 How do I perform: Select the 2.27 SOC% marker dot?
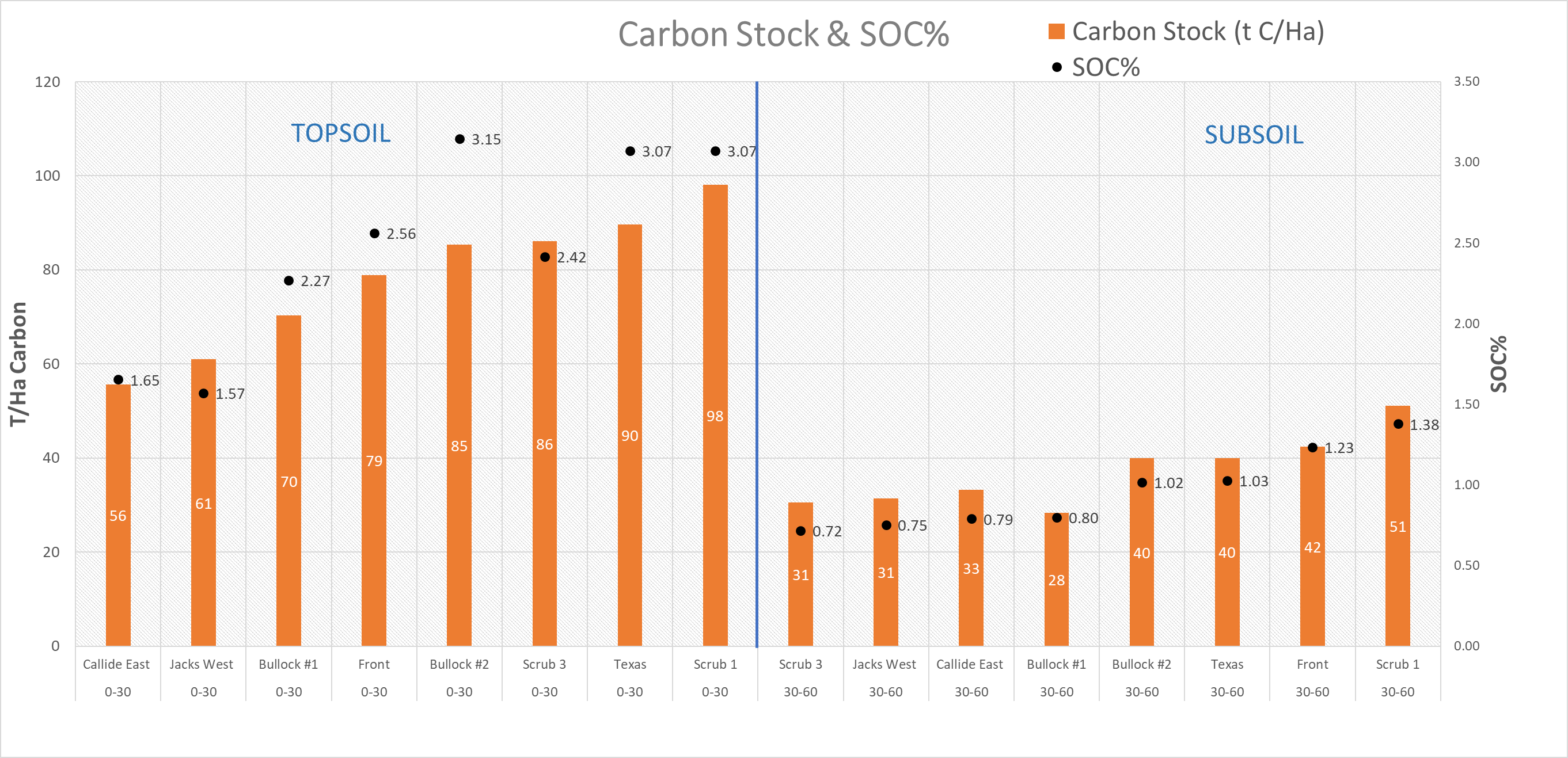288,280
